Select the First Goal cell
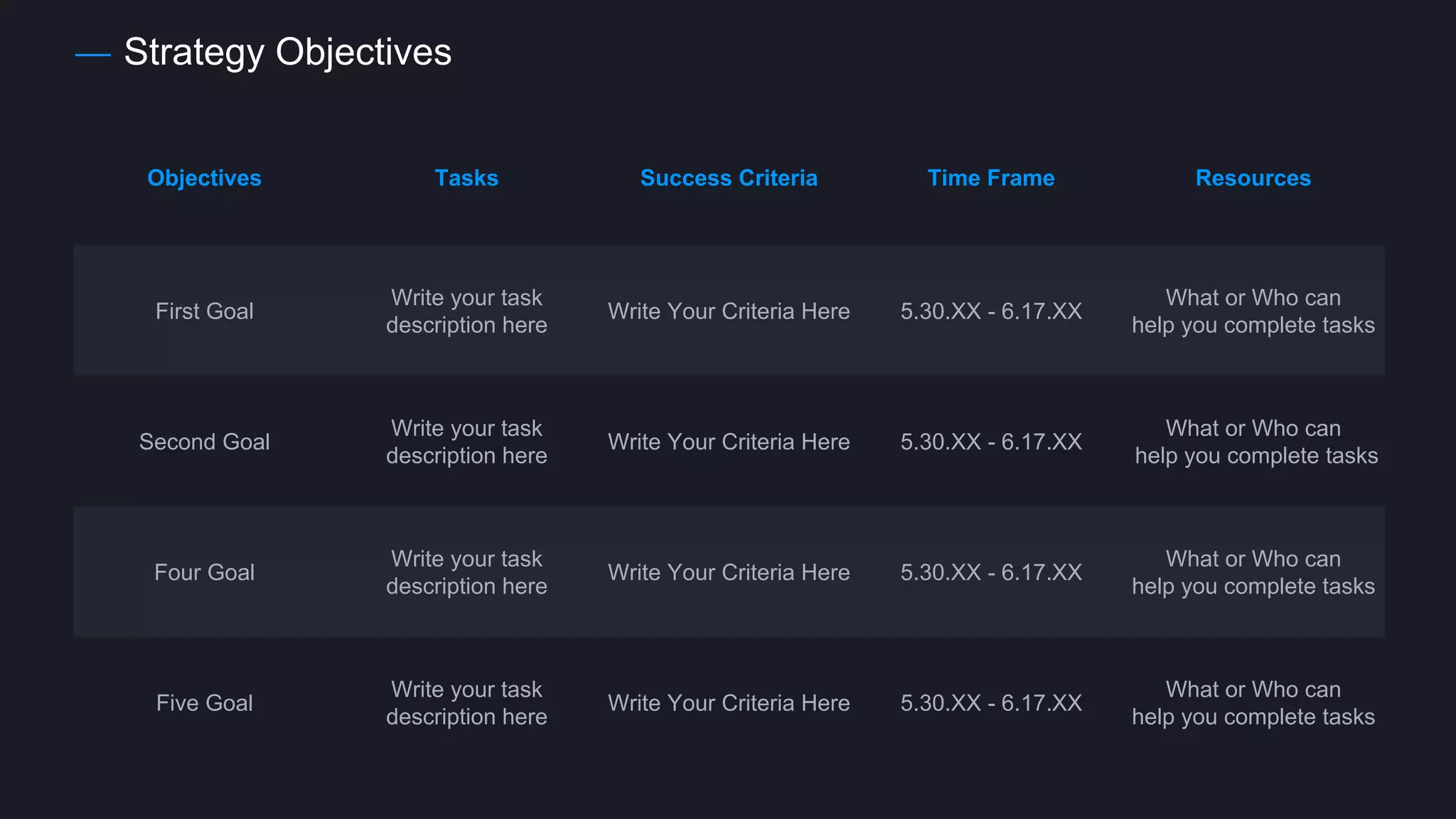The image size is (1456, 819). (x=204, y=311)
